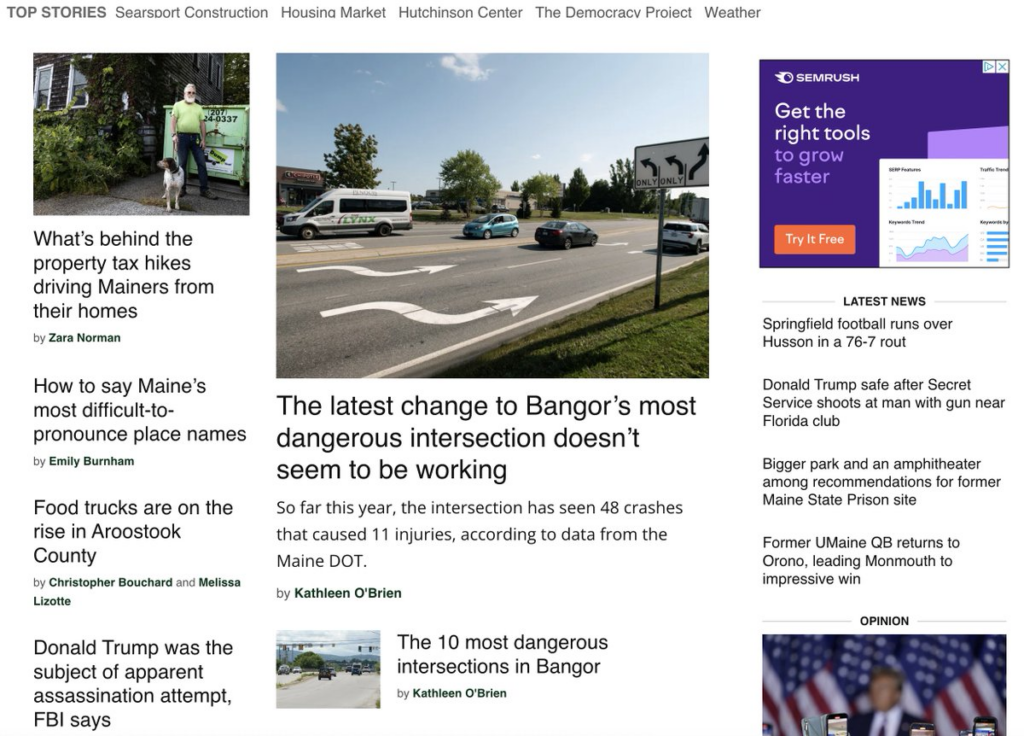Open the small dangerous intersections thumbnail
This screenshot has width=1024, height=736.
point(328,669)
